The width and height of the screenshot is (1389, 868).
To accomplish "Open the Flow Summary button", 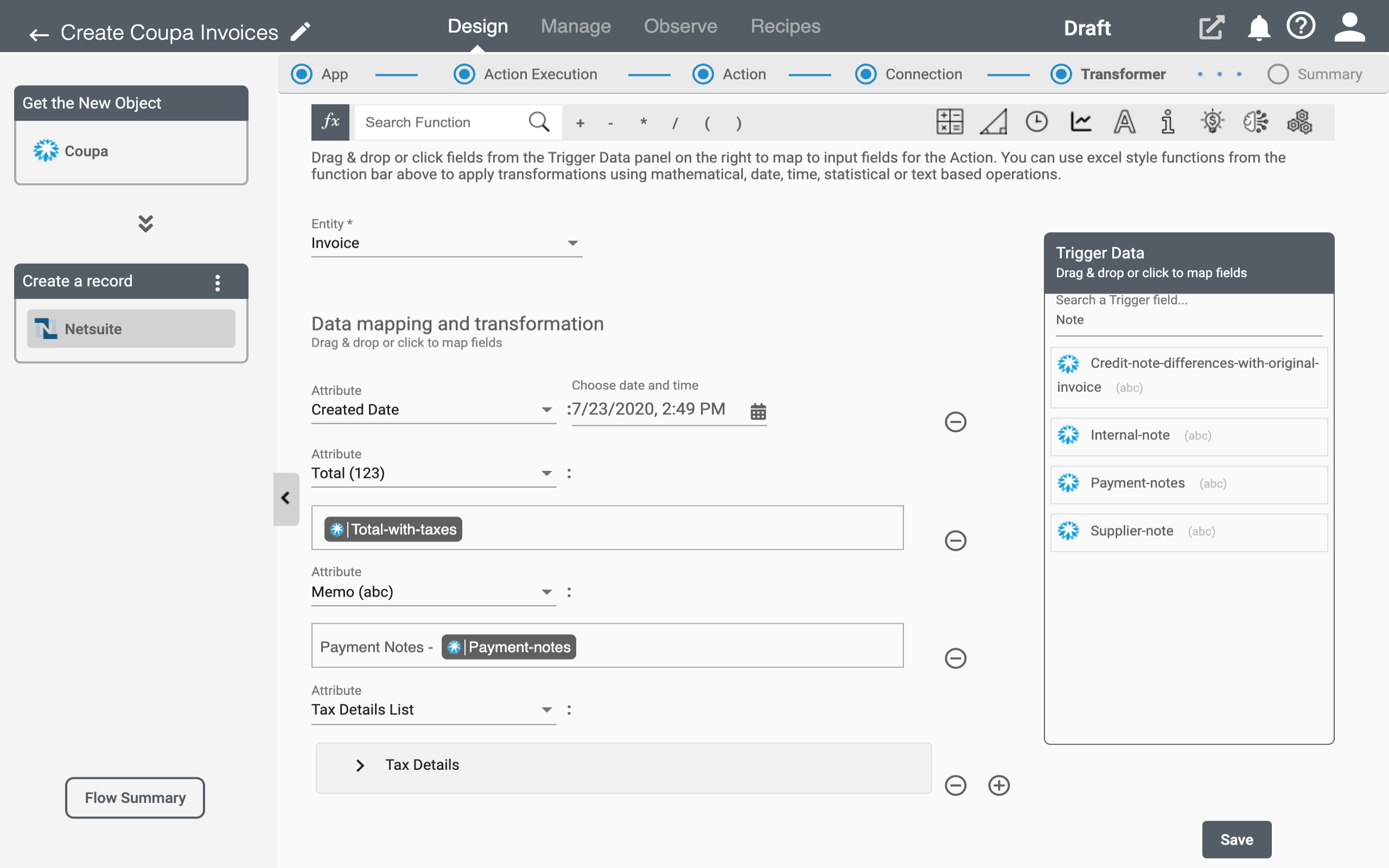I will tap(135, 797).
